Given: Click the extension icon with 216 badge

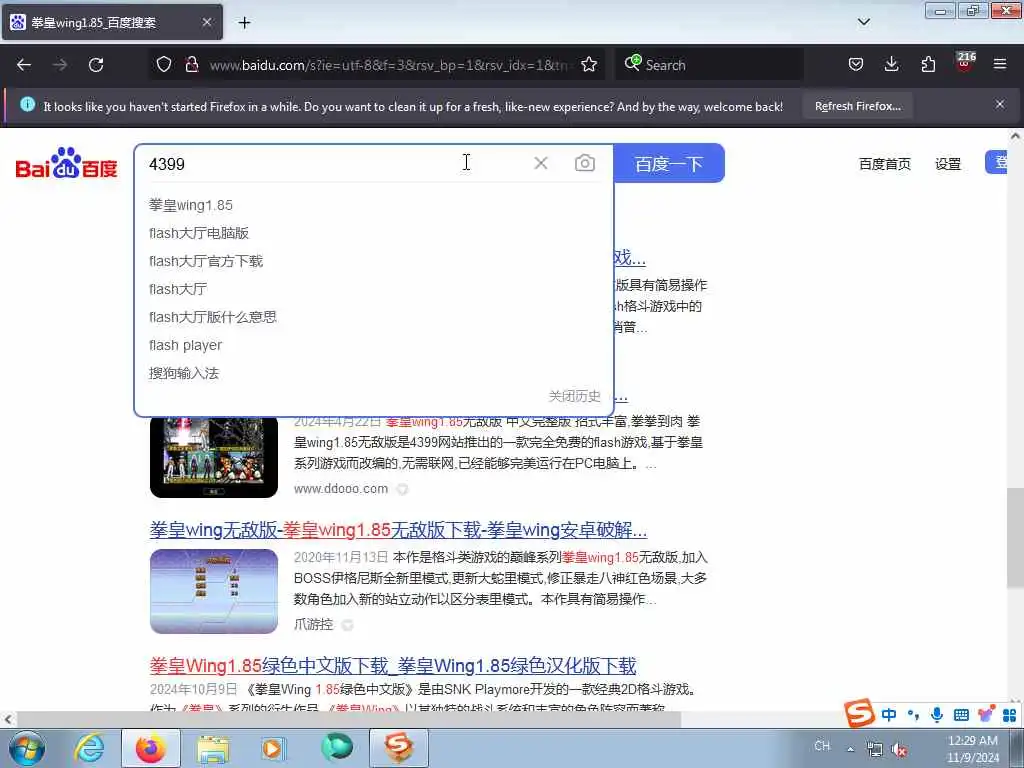Looking at the screenshot, I should [x=965, y=63].
